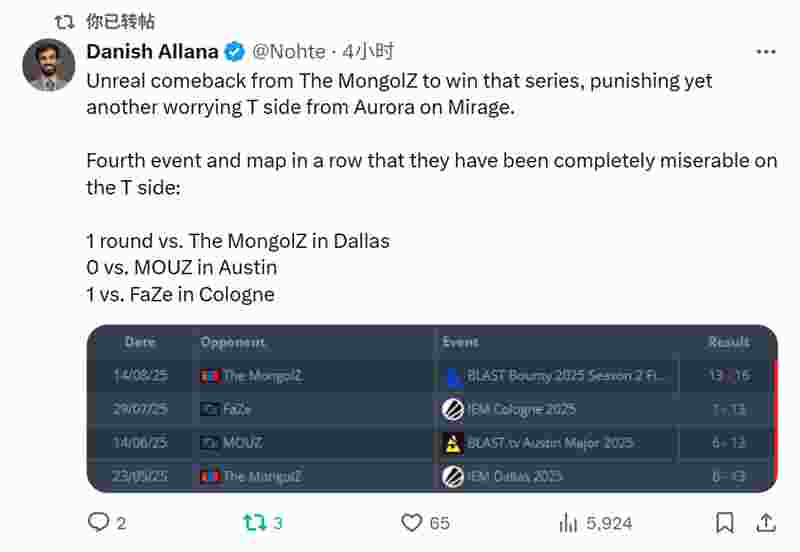Open Danish Allana's profile avatar

coord(49,65)
